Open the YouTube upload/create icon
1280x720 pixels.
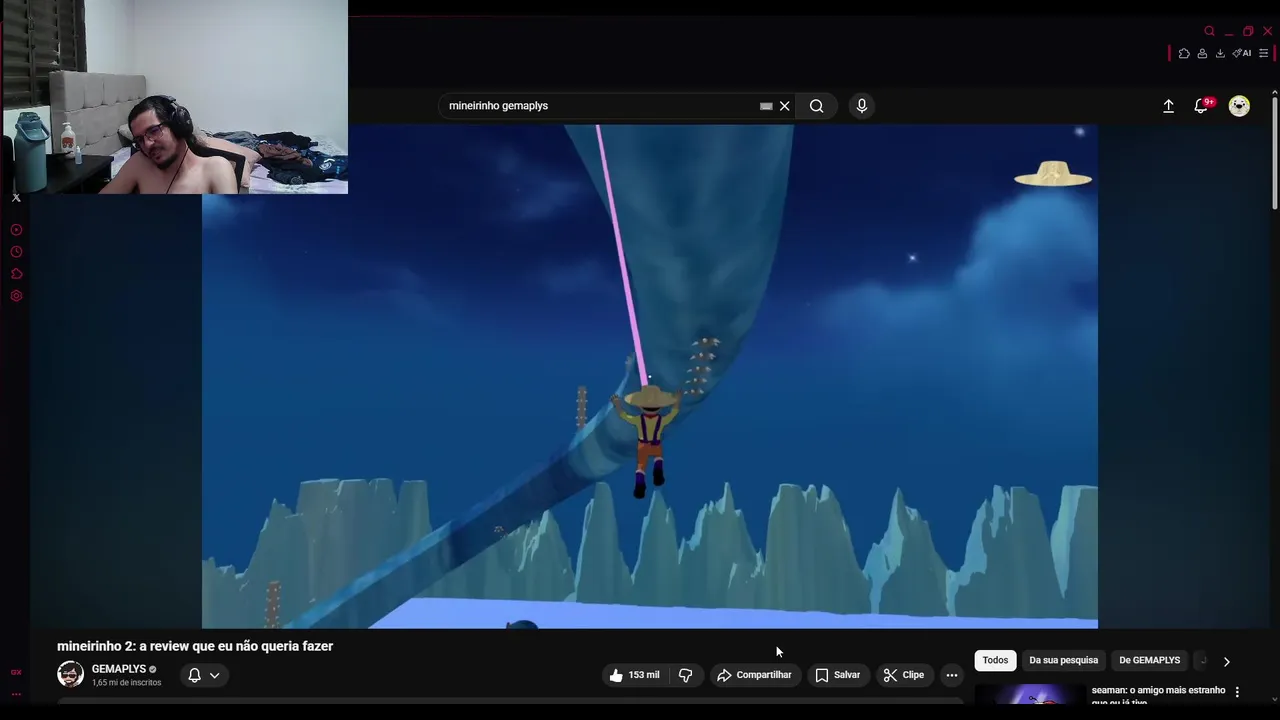coord(1168,106)
